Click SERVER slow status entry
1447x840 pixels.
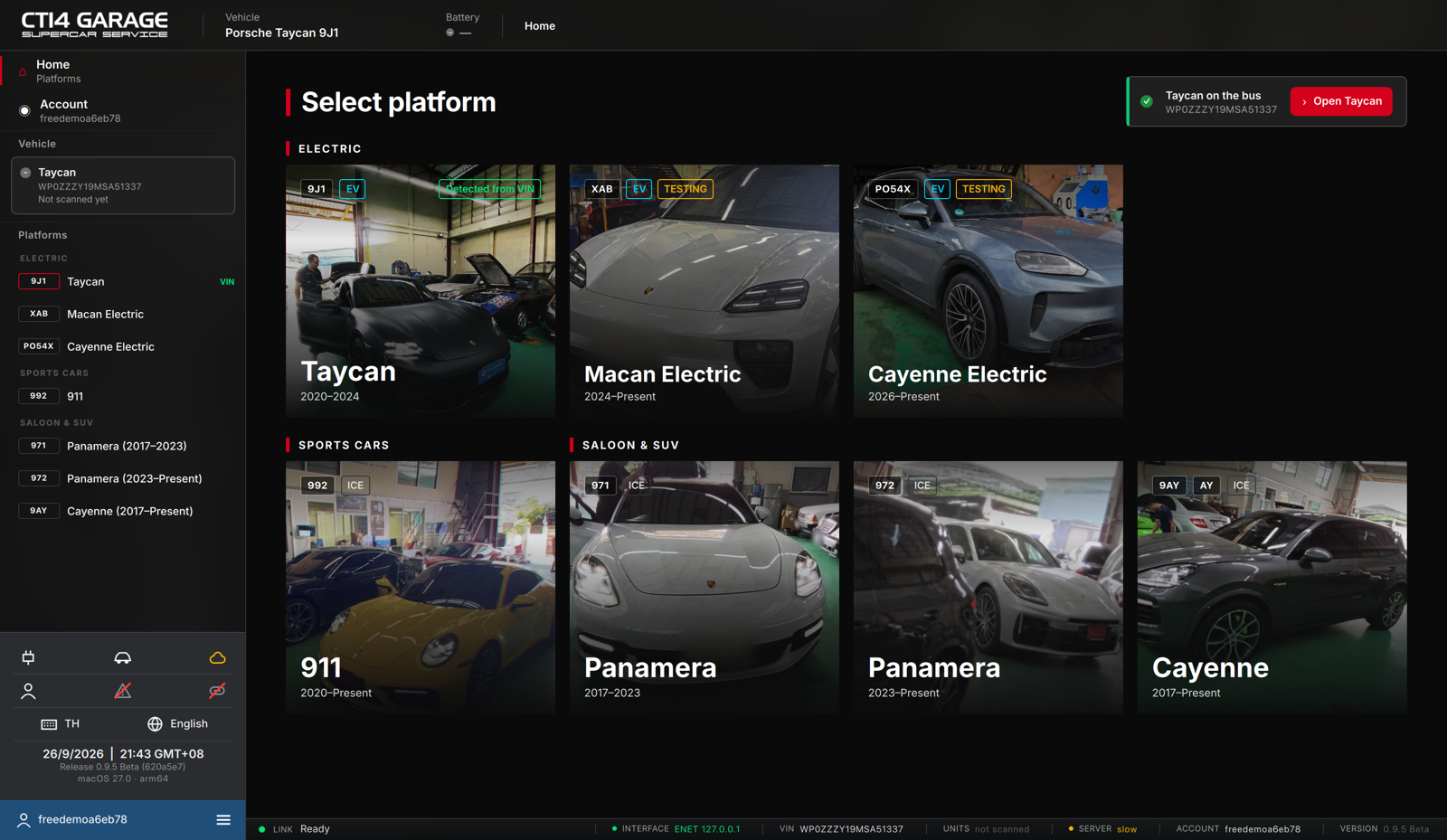(x=1102, y=829)
